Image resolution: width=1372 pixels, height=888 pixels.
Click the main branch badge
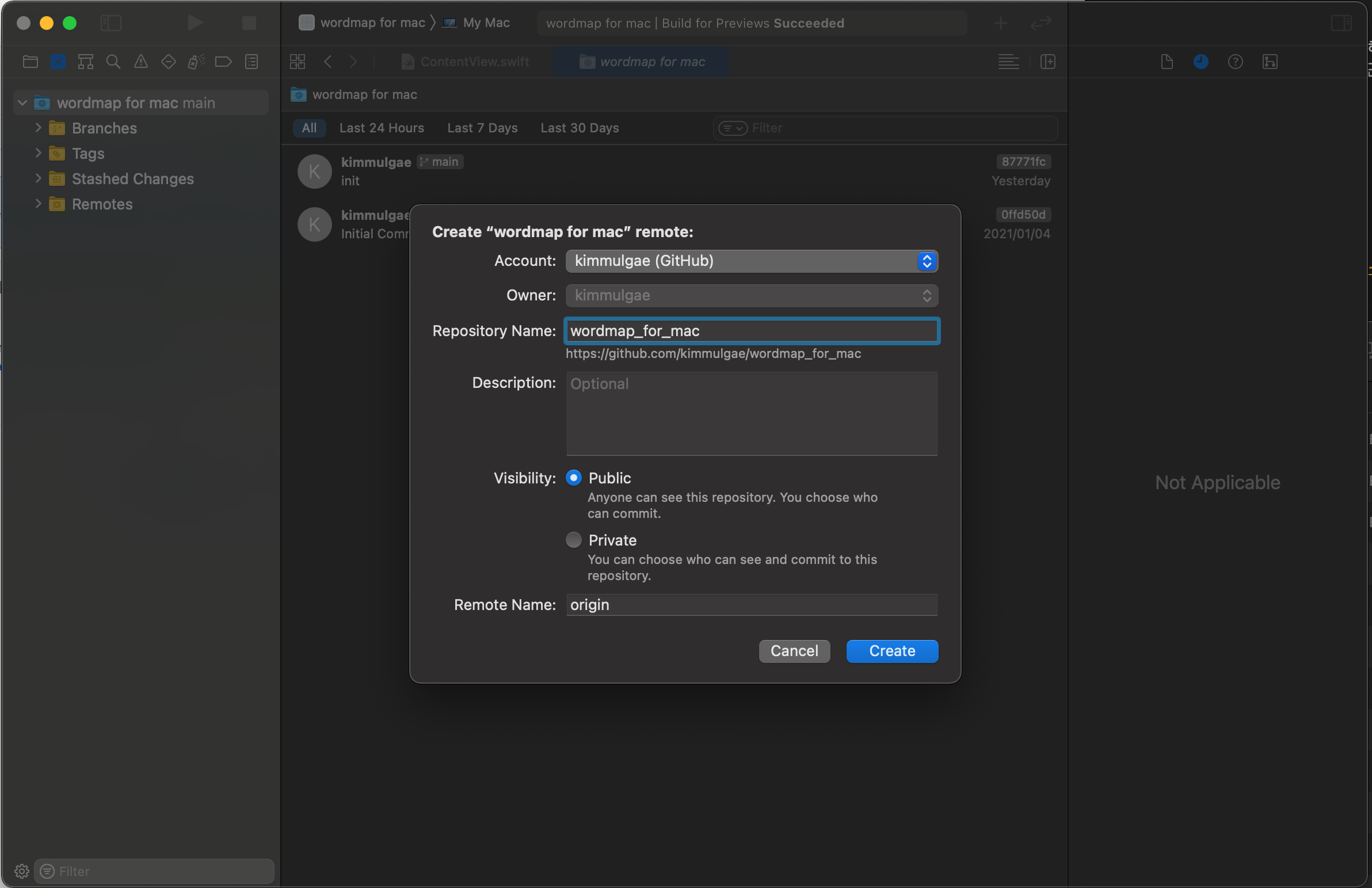click(x=440, y=162)
